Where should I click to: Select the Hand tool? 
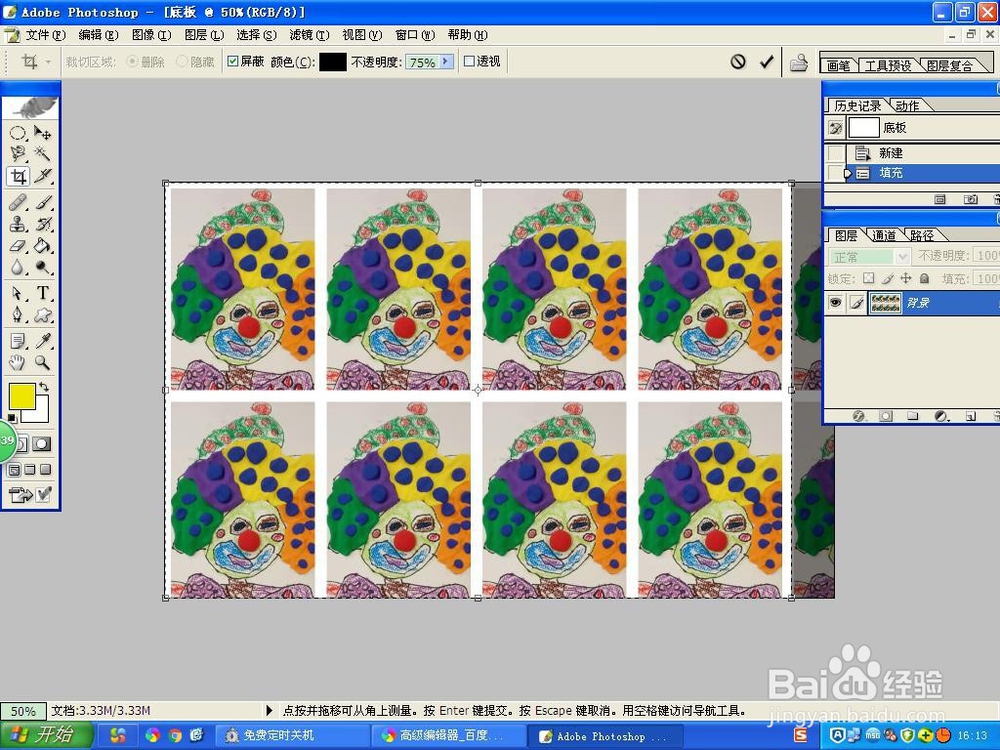click(x=18, y=362)
